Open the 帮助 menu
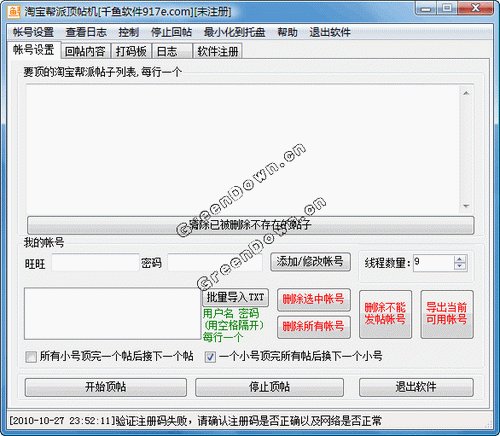 tap(287, 32)
